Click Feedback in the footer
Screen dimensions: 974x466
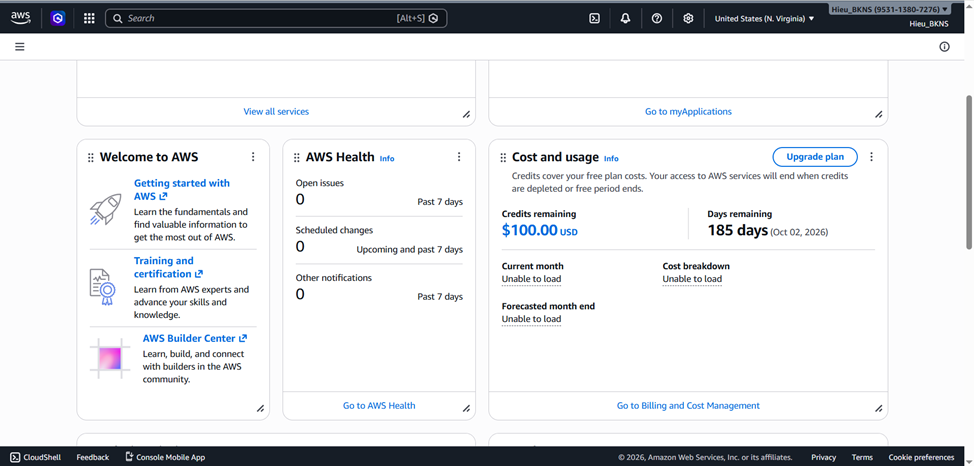tap(93, 457)
